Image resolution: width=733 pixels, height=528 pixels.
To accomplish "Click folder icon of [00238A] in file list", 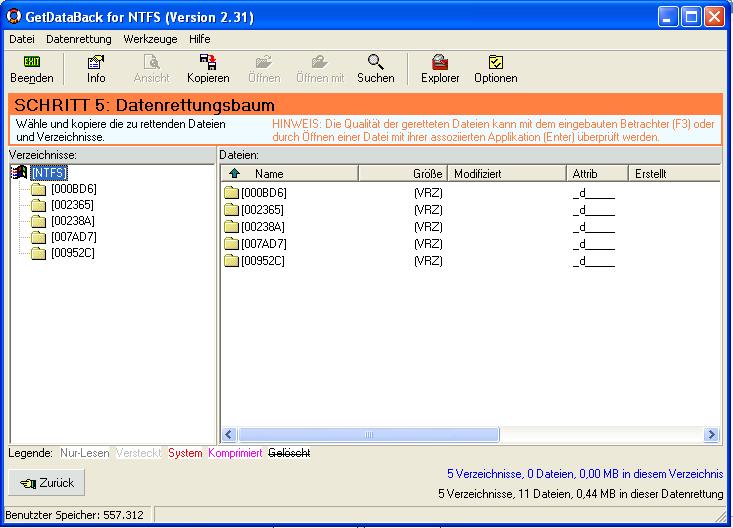I will tap(231, 227).
